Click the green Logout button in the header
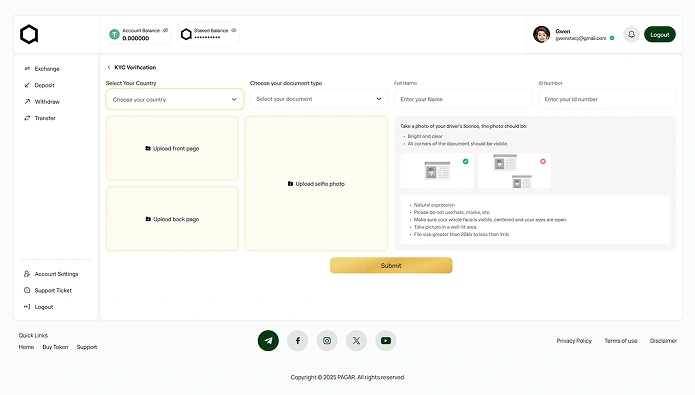695x395 pixels. [660, 35]
